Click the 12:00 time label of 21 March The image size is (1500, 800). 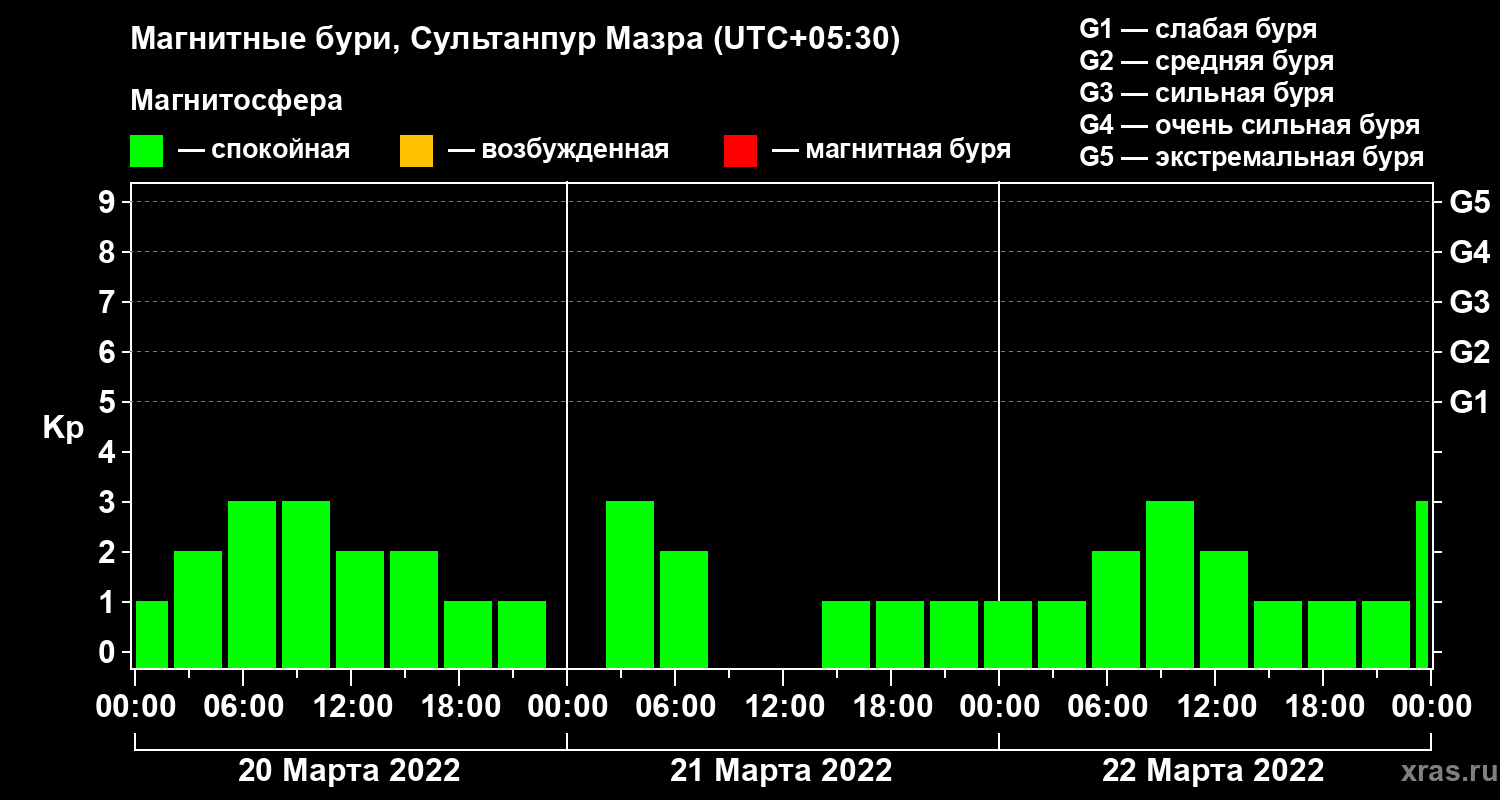click(x=783, y=707)
